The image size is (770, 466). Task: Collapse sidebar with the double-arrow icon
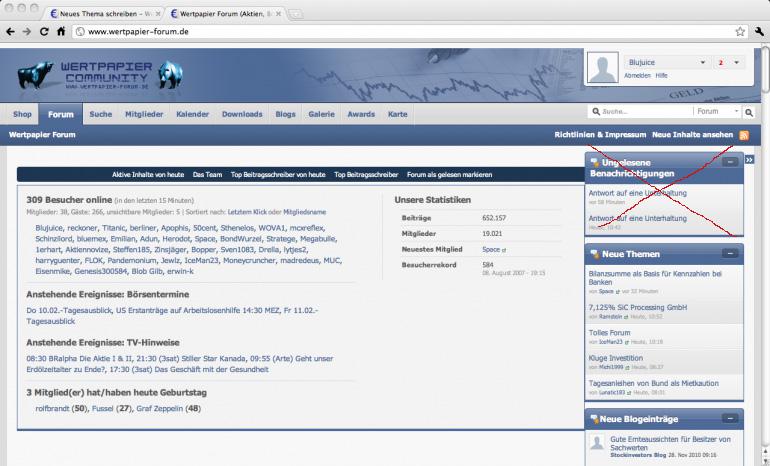749,160
